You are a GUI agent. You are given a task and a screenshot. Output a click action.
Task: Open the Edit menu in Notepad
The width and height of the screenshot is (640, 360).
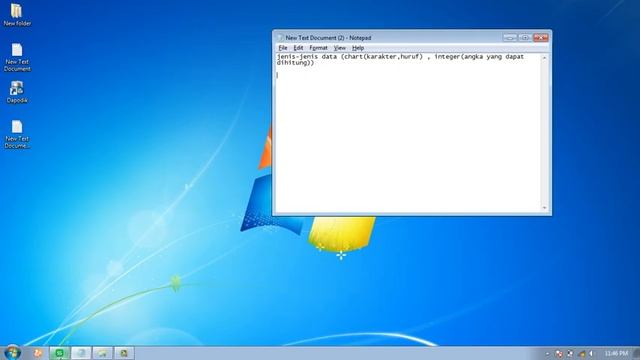(298, 48)
